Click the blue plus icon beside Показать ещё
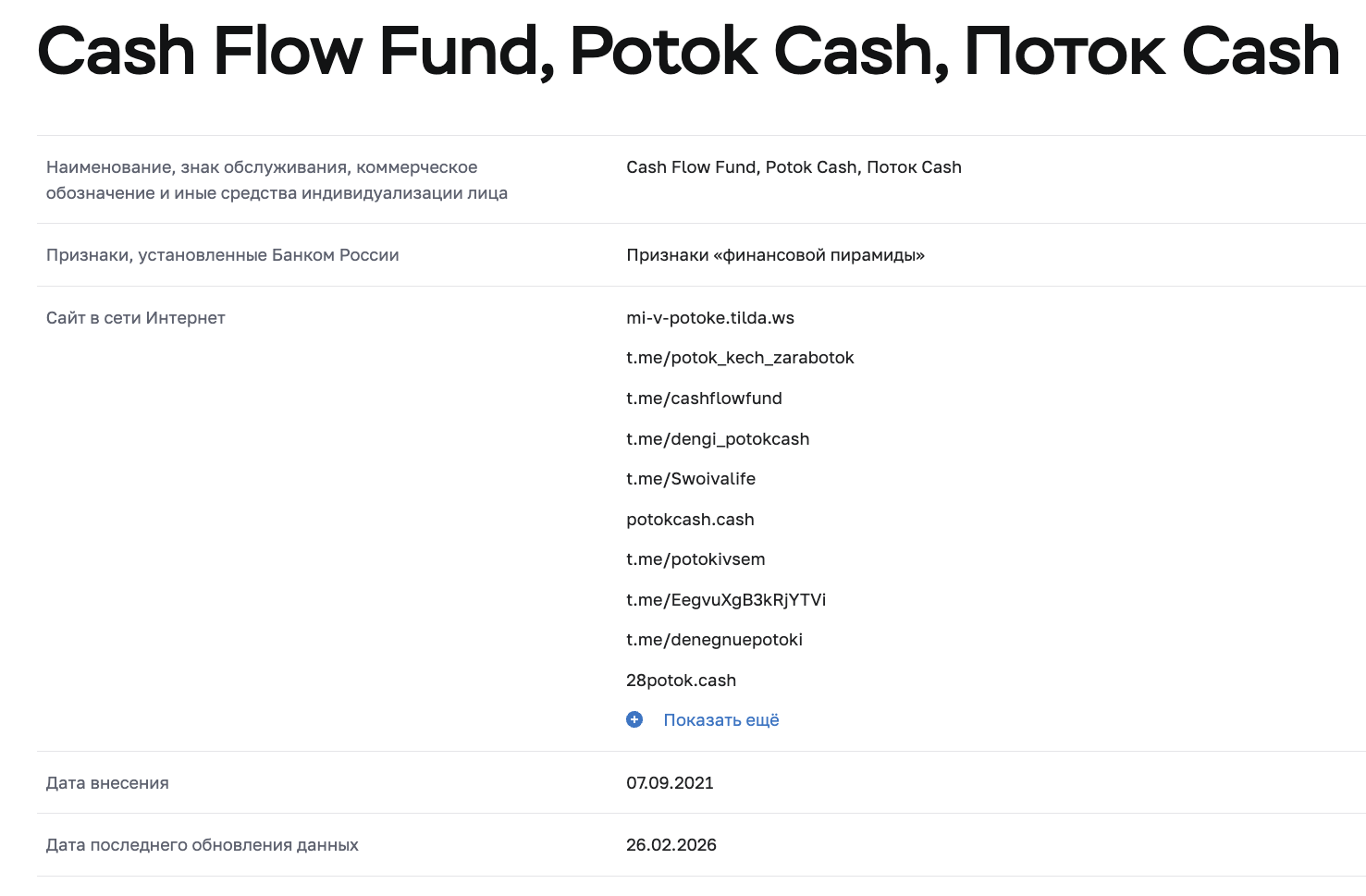 point(634,719)
